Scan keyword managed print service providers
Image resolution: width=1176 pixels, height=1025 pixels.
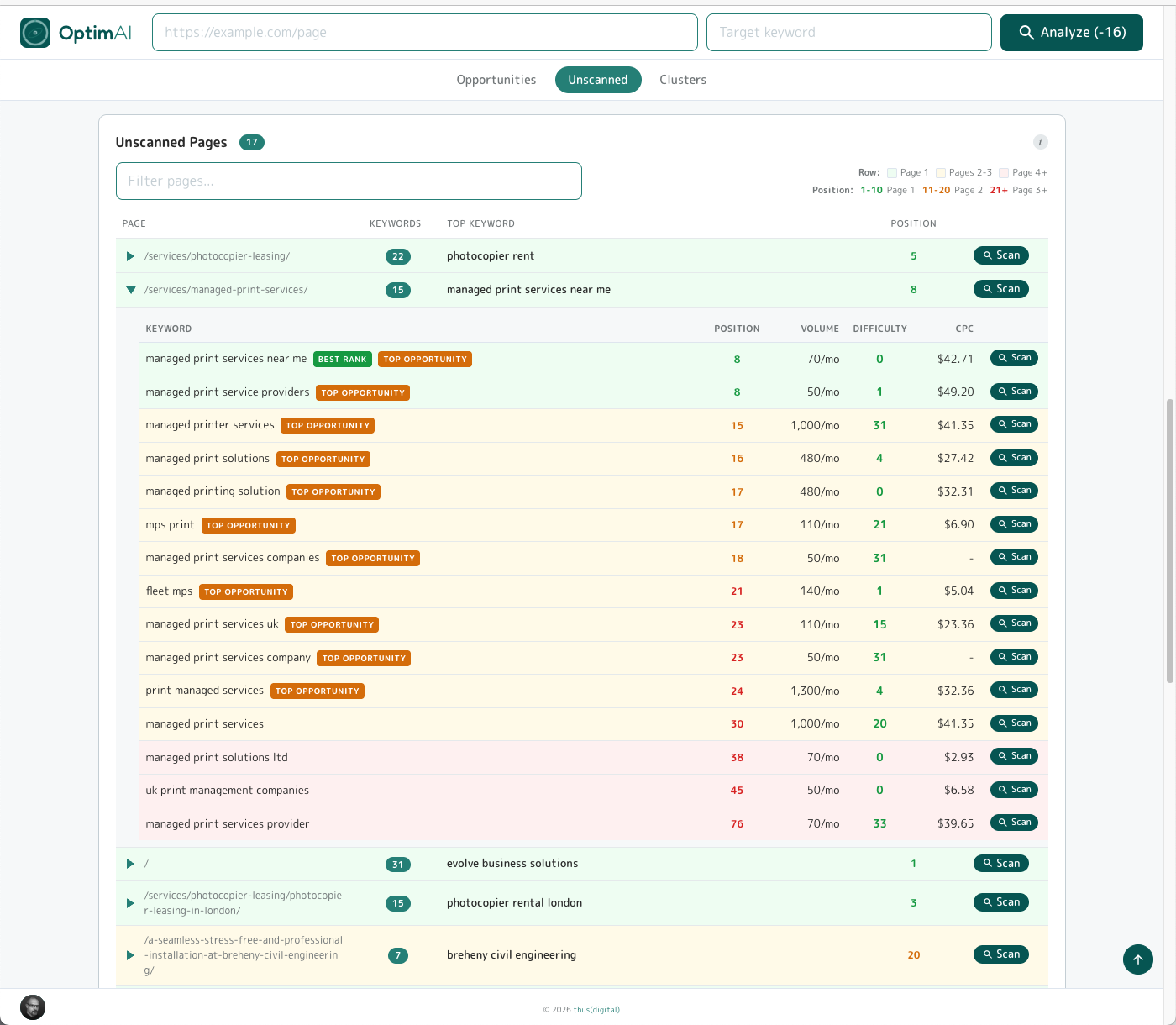tap(1014, 392)
